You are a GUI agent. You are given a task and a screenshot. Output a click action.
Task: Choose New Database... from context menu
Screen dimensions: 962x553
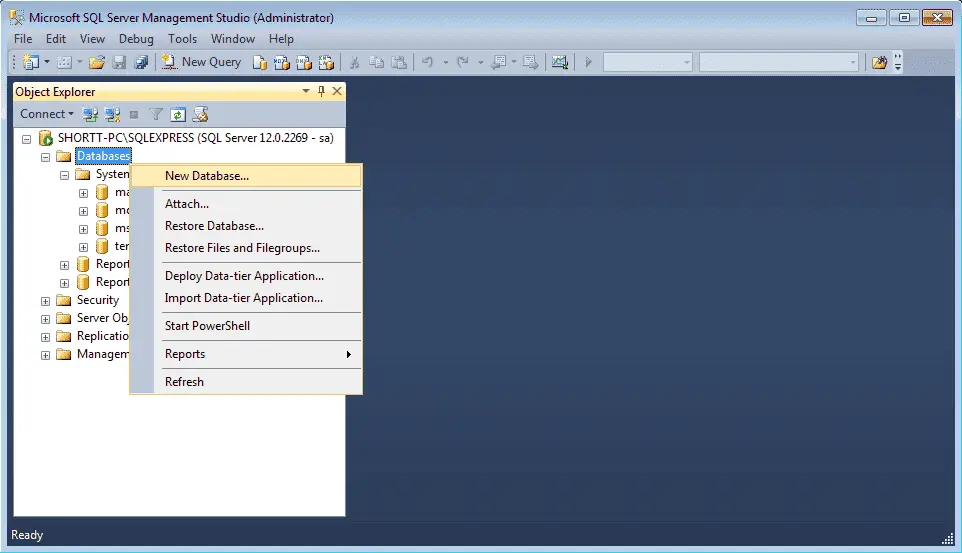pyautogui.click(x=246, y=176)
